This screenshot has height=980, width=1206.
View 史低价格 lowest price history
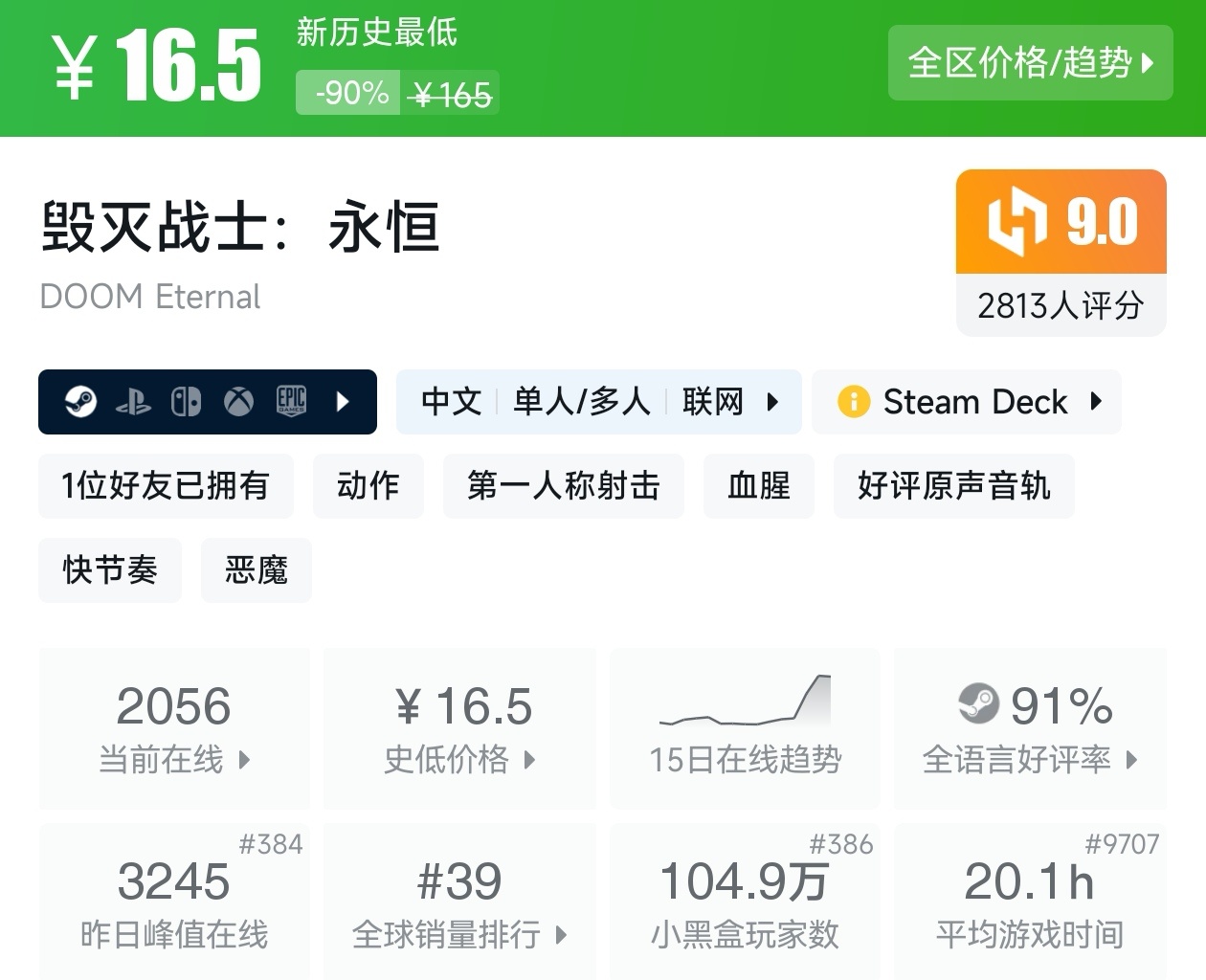(459, 729)
